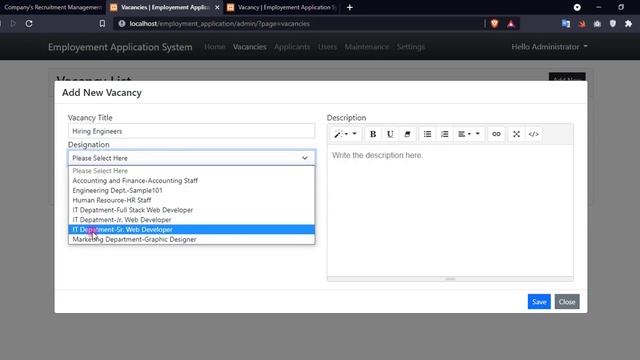640x360 pixels.
Task: Click the site info icon near localhost
Action: click(122, 24)
